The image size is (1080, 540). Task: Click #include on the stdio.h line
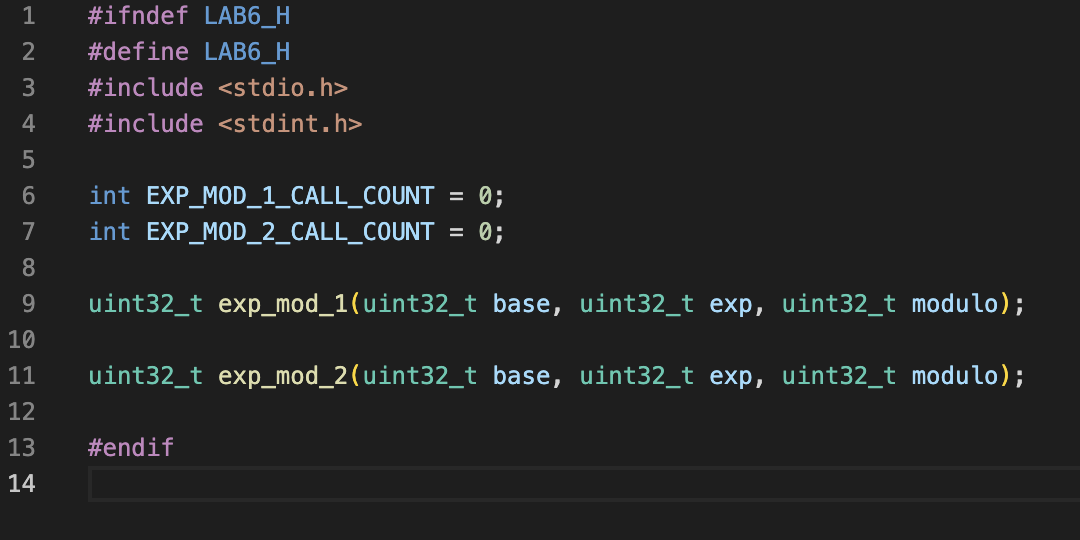point(146,87)
